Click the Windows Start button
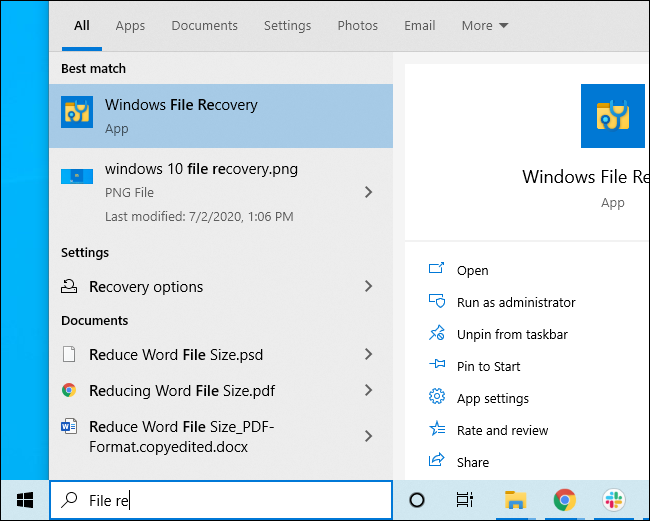This screenshot has width=650, height=521. click(x=23, y=500)
